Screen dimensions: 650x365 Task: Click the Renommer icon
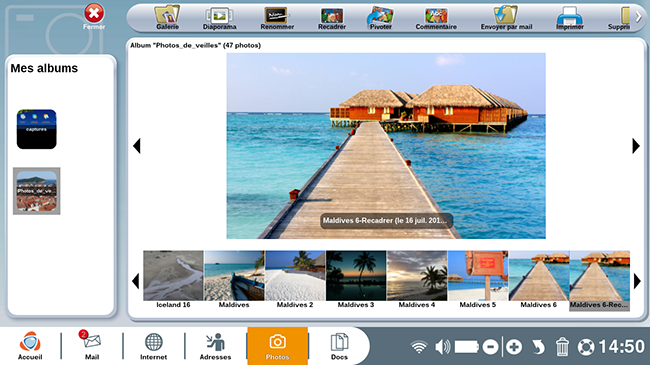(x=277, y=17)
